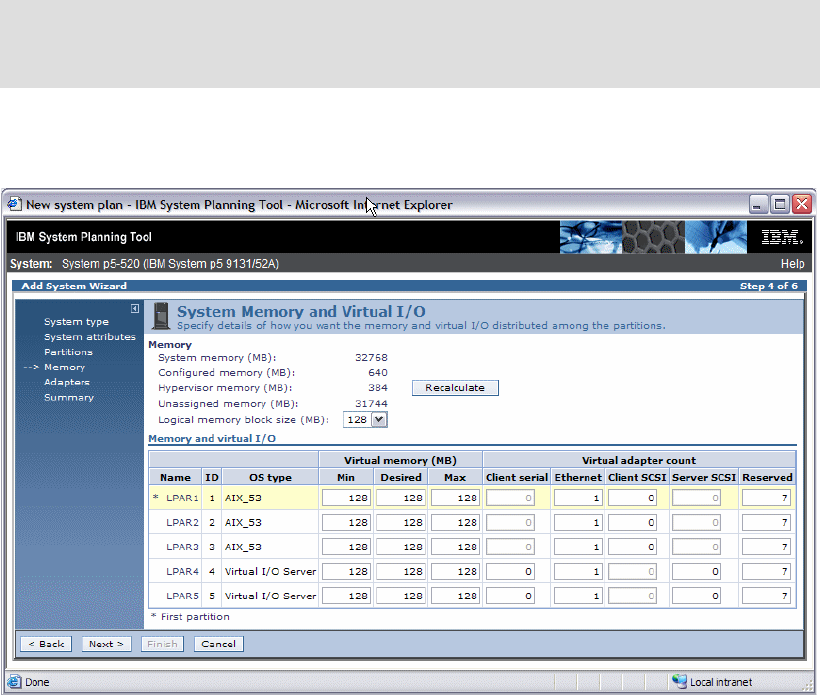The height and width of the screenshot is (695, 820).
Task: Click LPAR3 Max memory field
Action: [455, 547]
